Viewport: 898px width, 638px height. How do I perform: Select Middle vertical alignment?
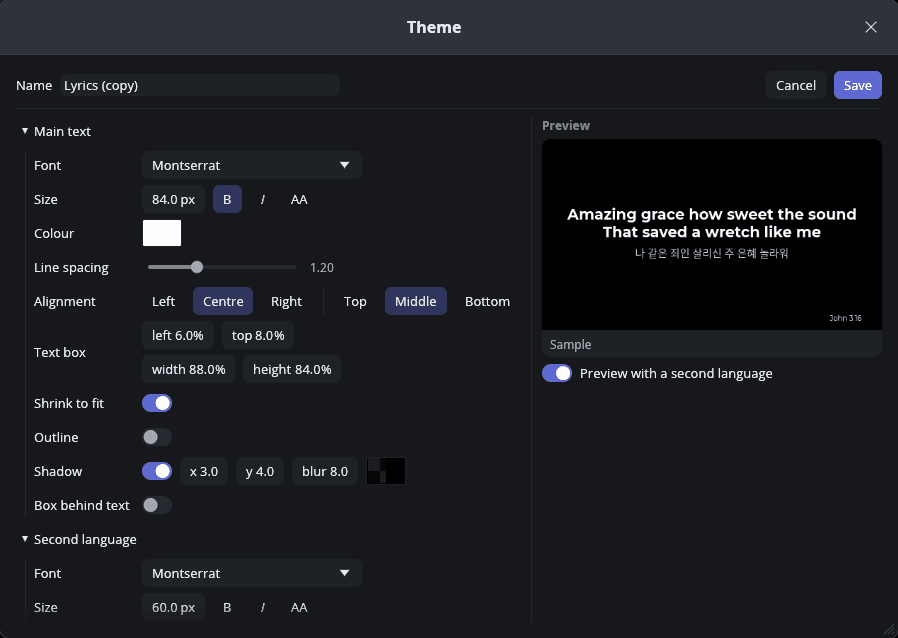pos(416,301)
